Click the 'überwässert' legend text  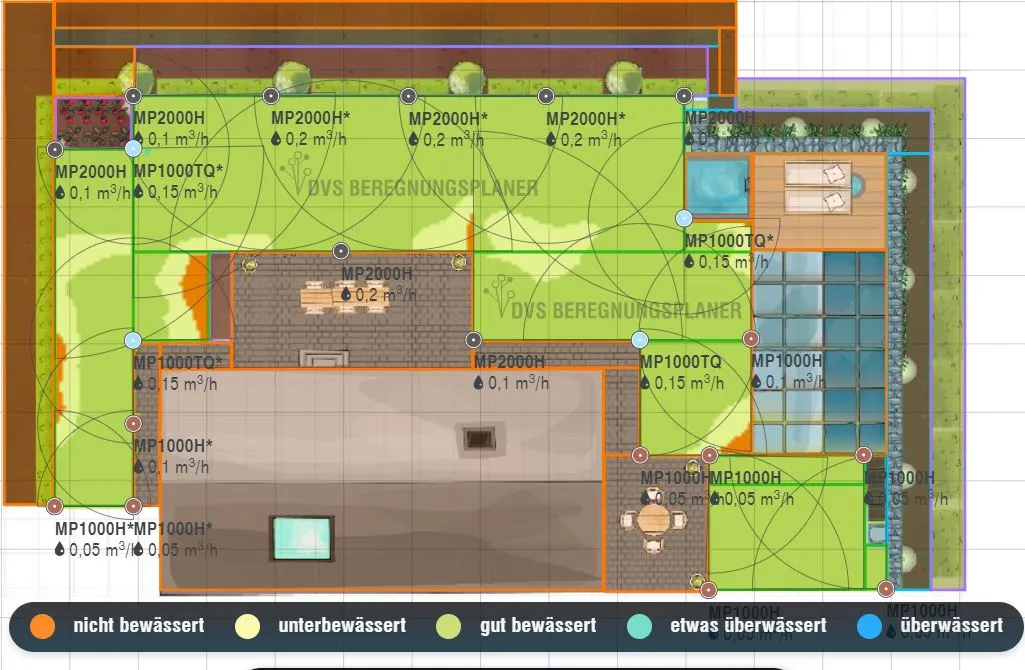tap(952, 626)
